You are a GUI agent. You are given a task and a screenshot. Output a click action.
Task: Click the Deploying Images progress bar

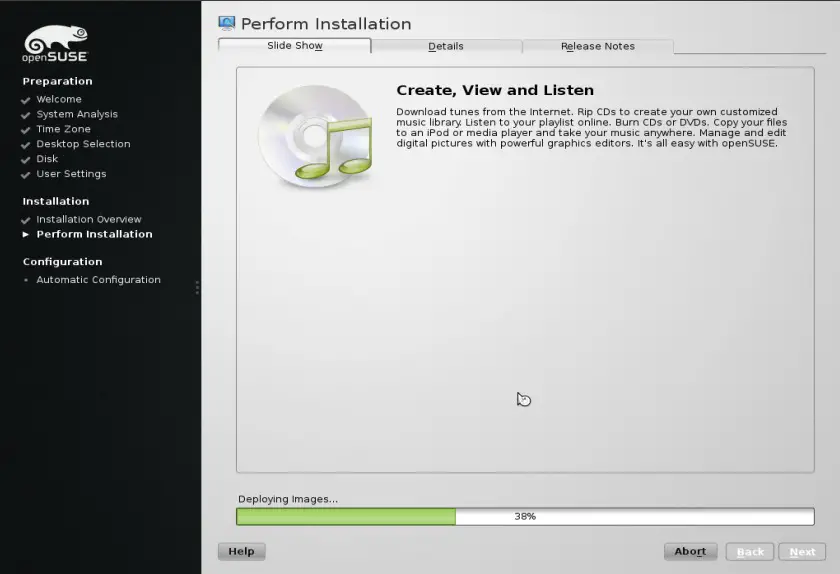[x=525, y=517]
